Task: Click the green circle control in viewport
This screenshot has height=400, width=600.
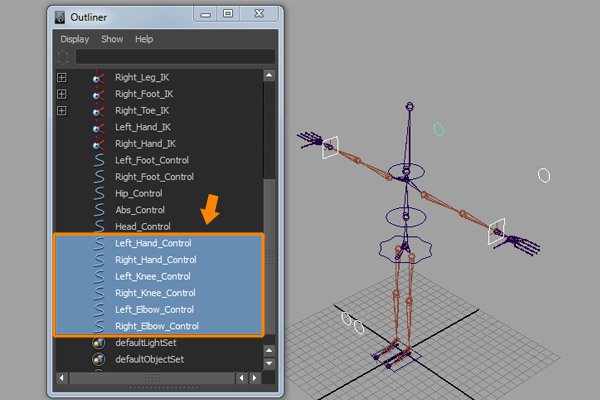Action: coord(439,129)
